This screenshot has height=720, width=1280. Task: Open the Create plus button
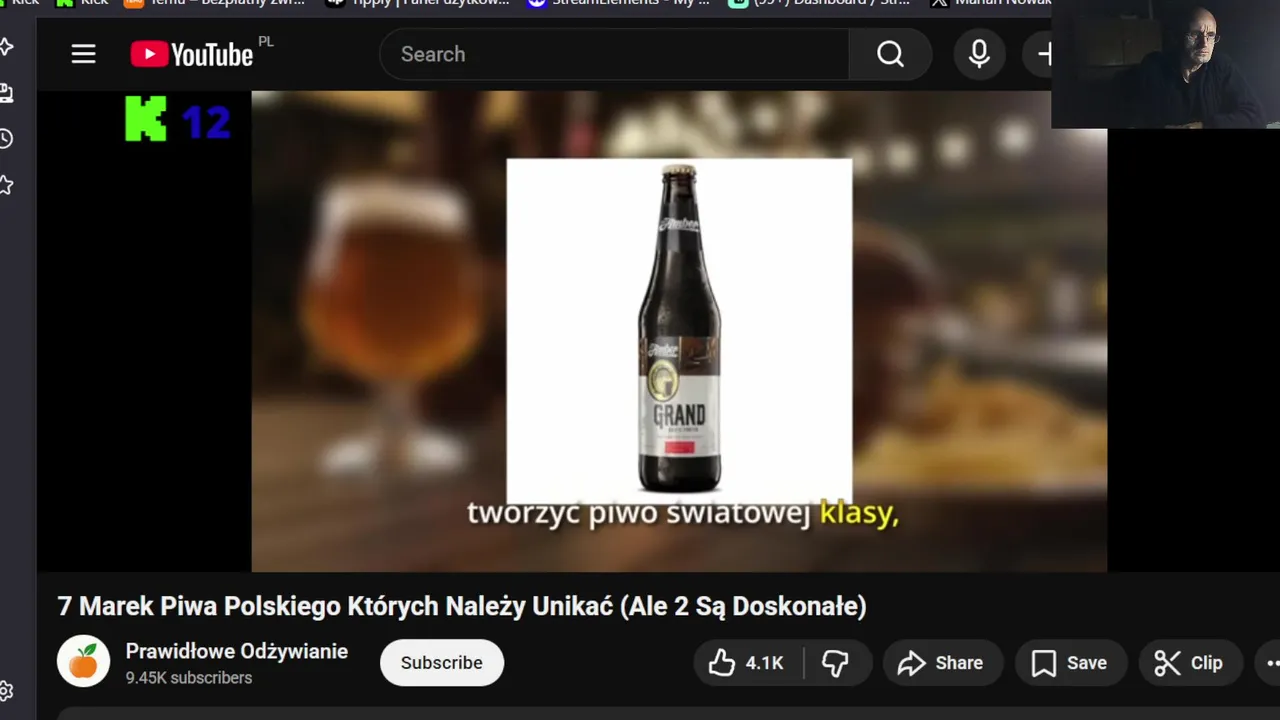[x=1040, y=54]
